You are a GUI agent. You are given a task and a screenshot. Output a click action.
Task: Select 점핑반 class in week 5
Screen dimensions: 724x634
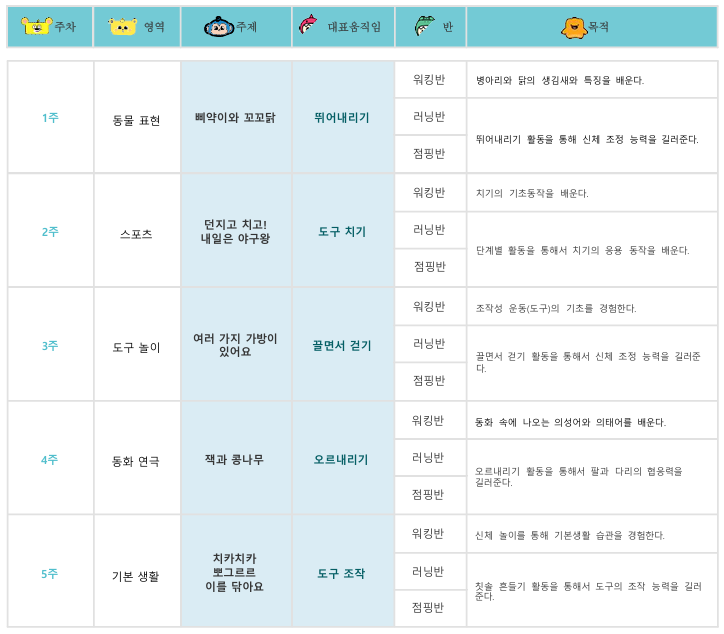point(429,607)
